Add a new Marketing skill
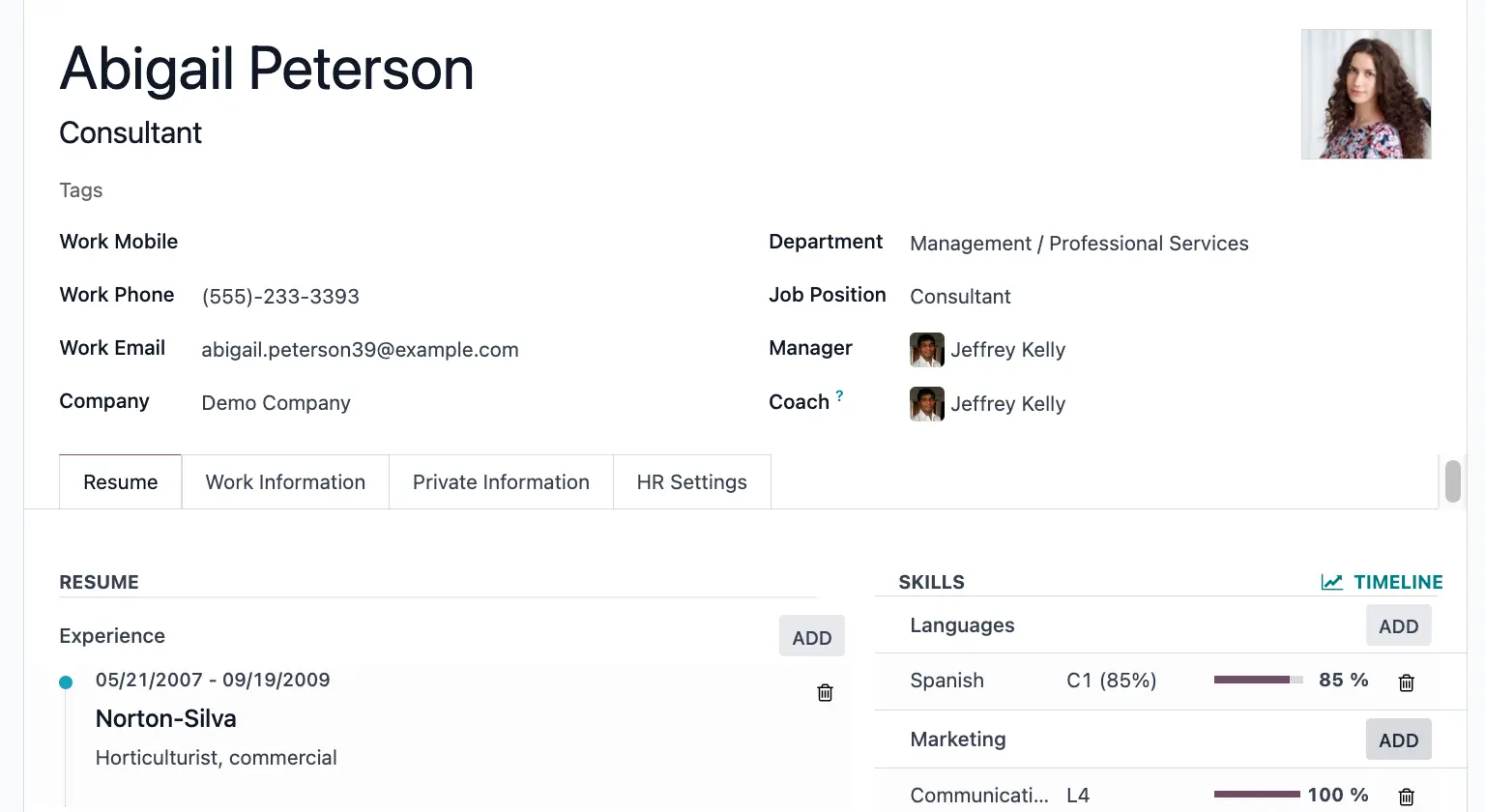This screenshot has width=1485, height=812. click(x=1398, y=739)
